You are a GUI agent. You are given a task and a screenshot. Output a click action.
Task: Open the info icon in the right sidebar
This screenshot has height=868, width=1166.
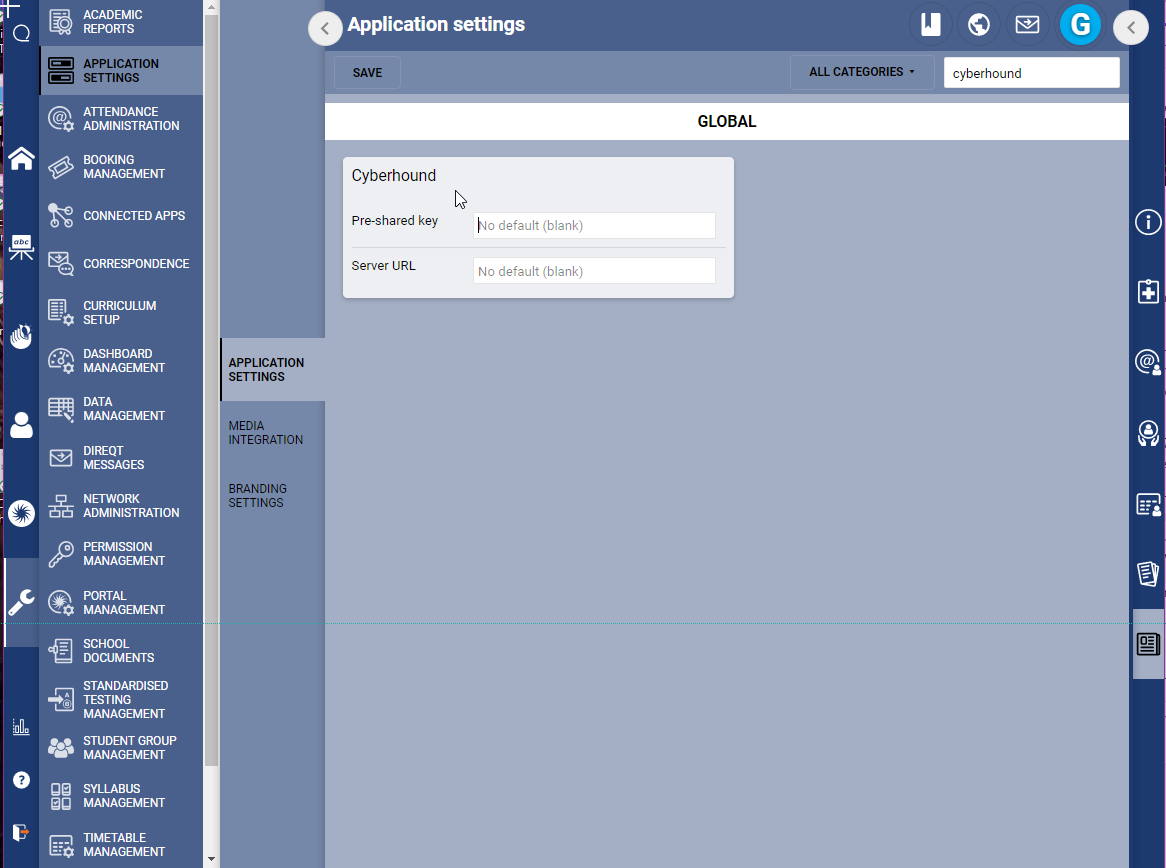pyautogui.click(x=1147, y=222)
